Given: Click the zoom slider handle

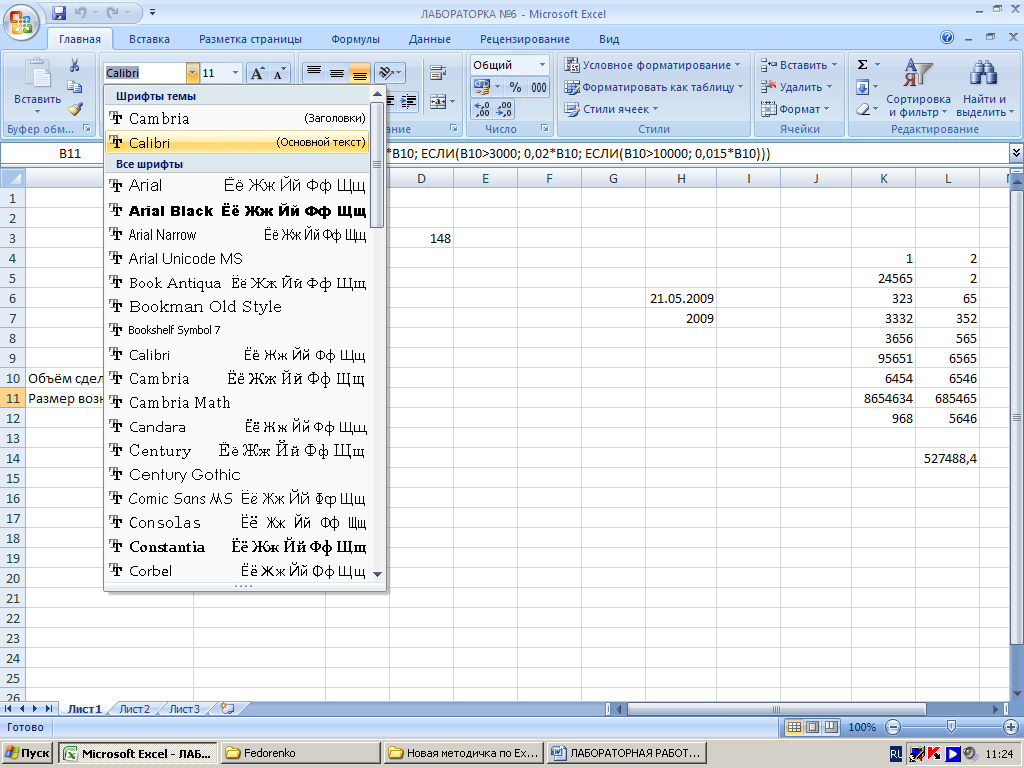Looking at the screenshot, I should pos(951,726).
